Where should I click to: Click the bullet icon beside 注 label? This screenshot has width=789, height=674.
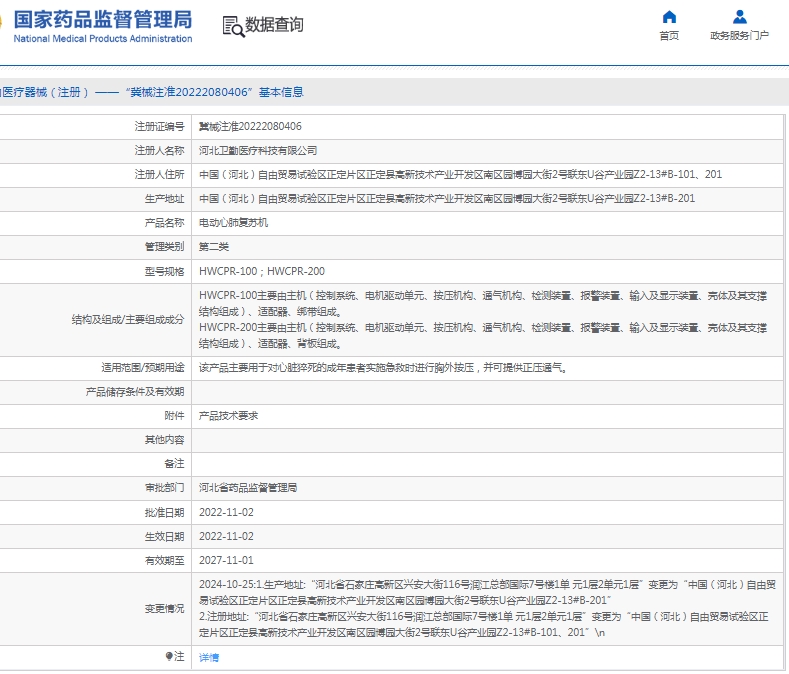169,656
